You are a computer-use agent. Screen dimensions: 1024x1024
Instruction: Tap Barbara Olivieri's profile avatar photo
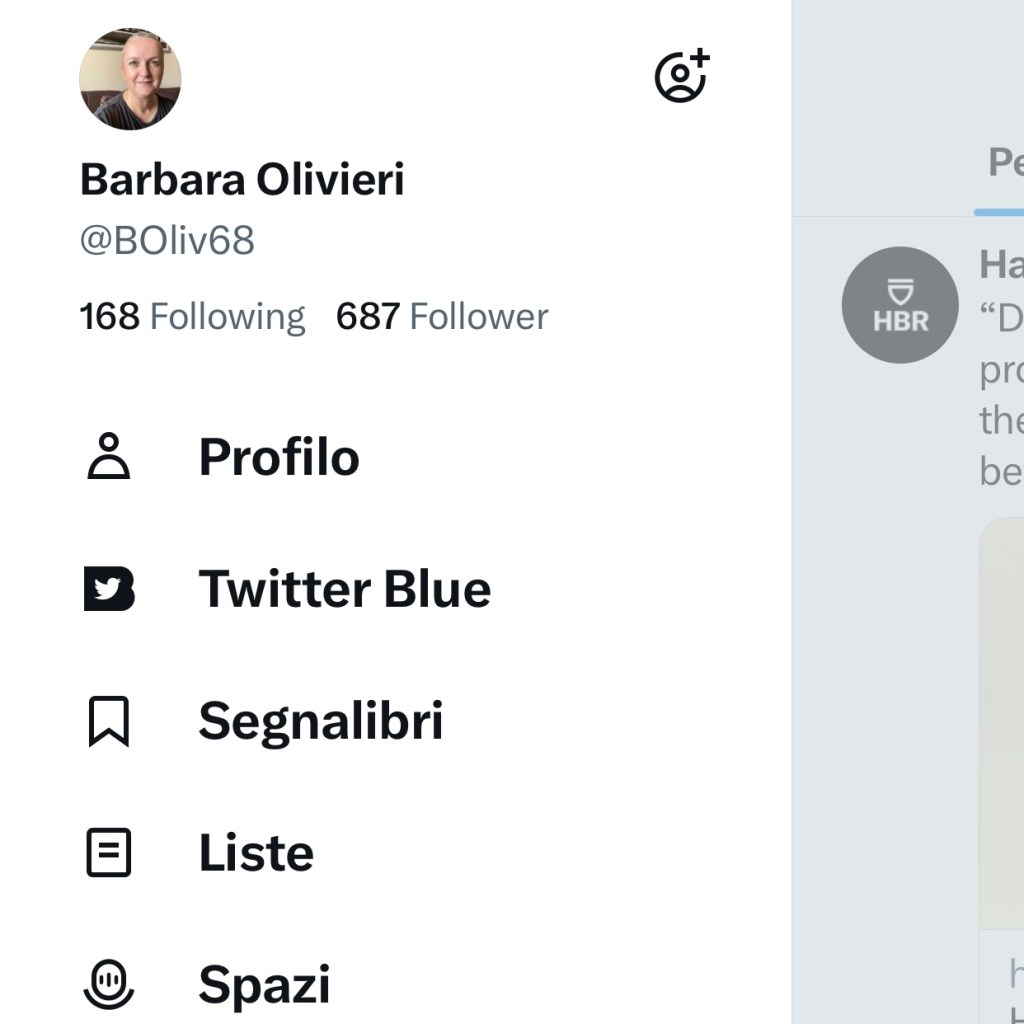point(130,79)
